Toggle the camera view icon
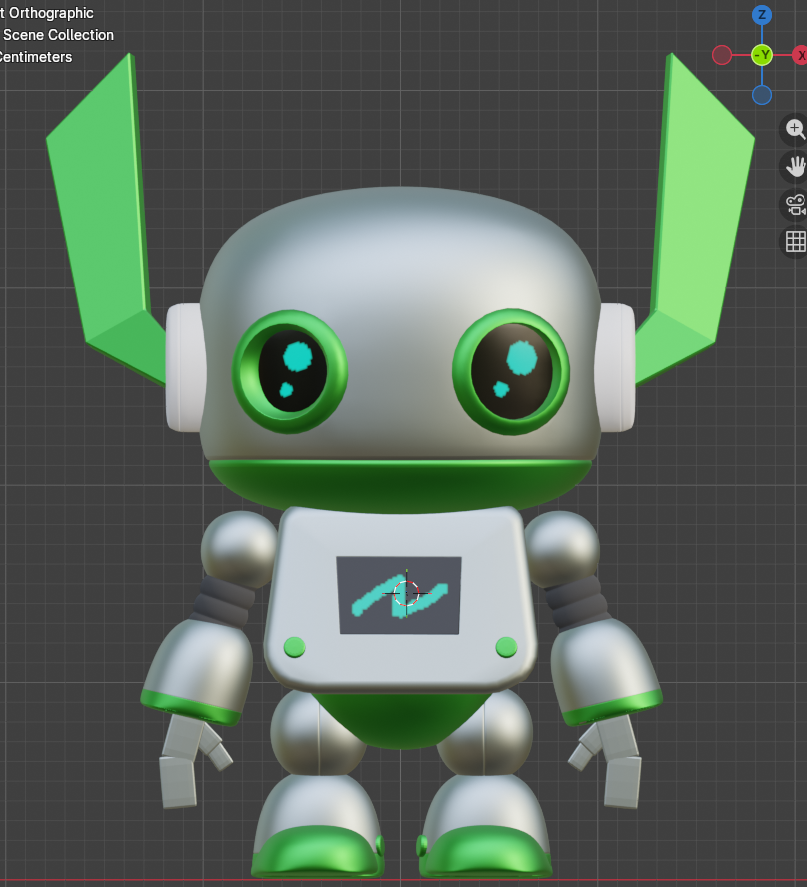The height and width of the screenshot is (887, 807). click(795, 205)
